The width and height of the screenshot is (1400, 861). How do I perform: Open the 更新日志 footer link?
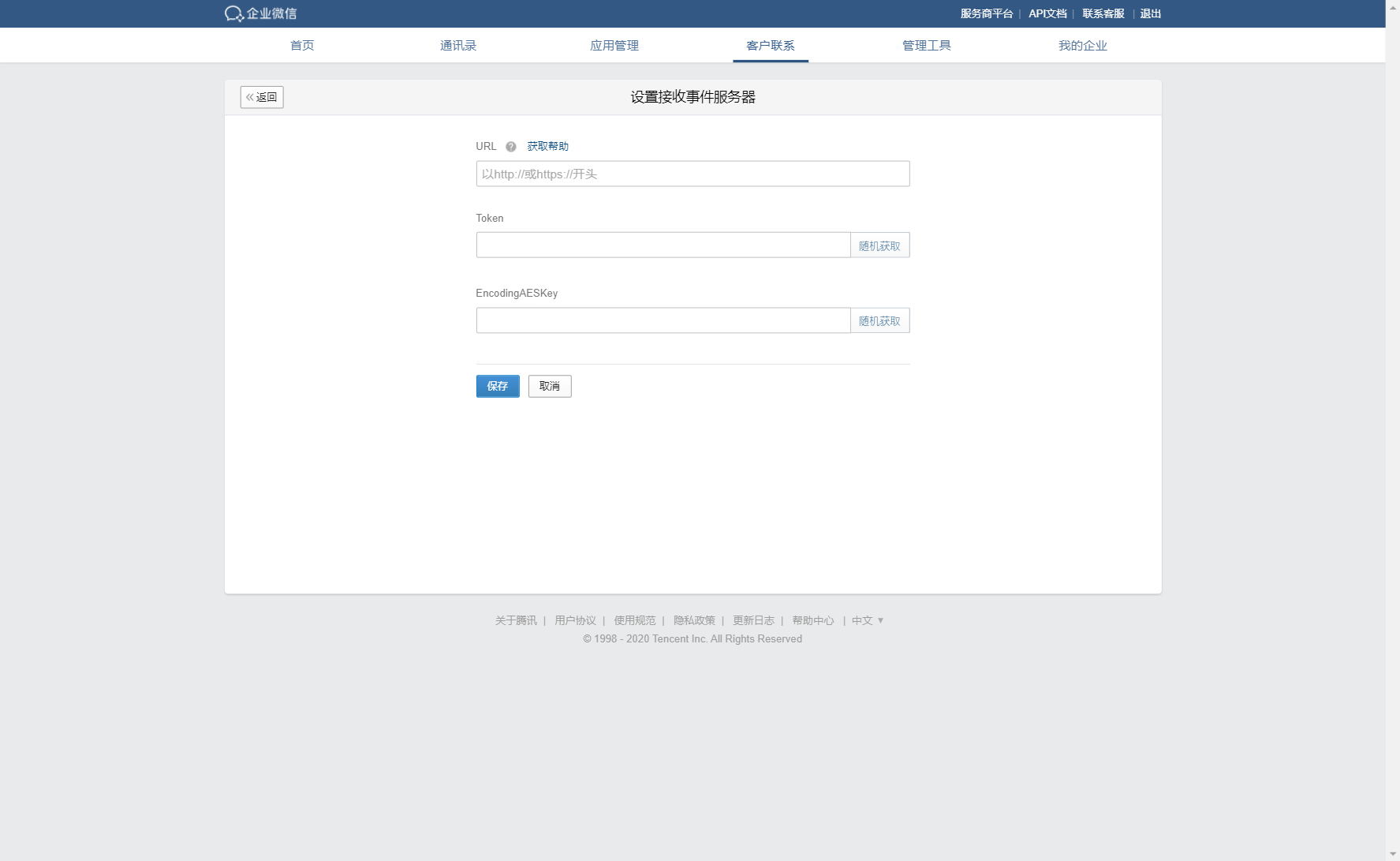point(753,620)
